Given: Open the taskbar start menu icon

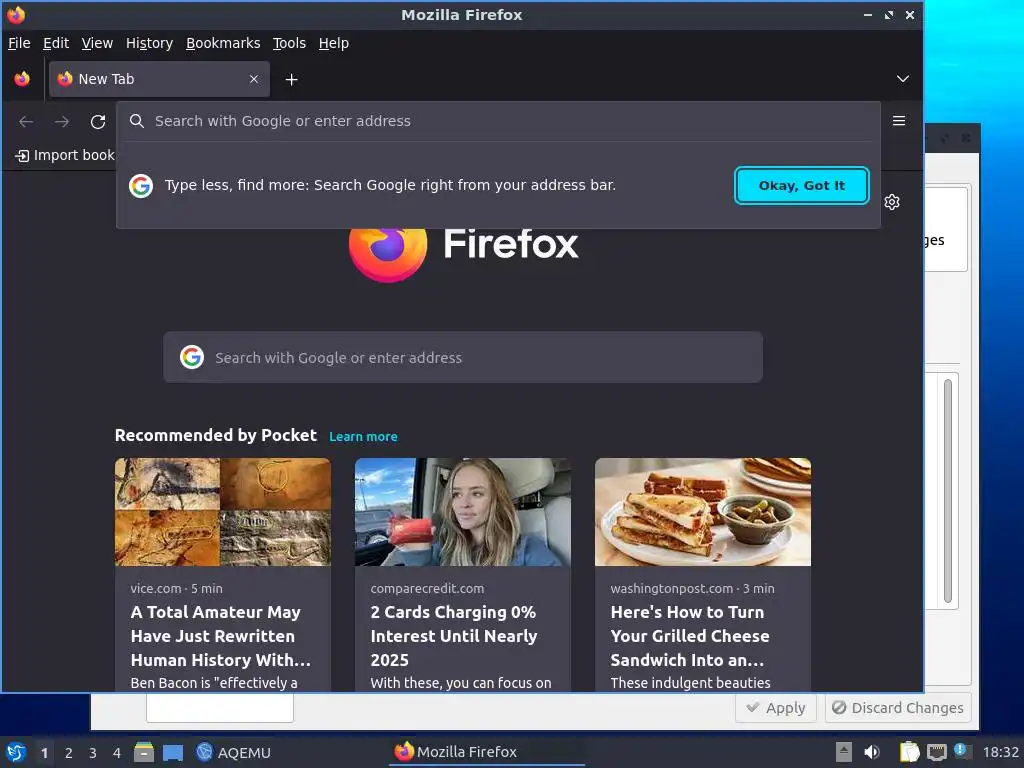Looking at the screenshot, I should [x=16, y=752].
